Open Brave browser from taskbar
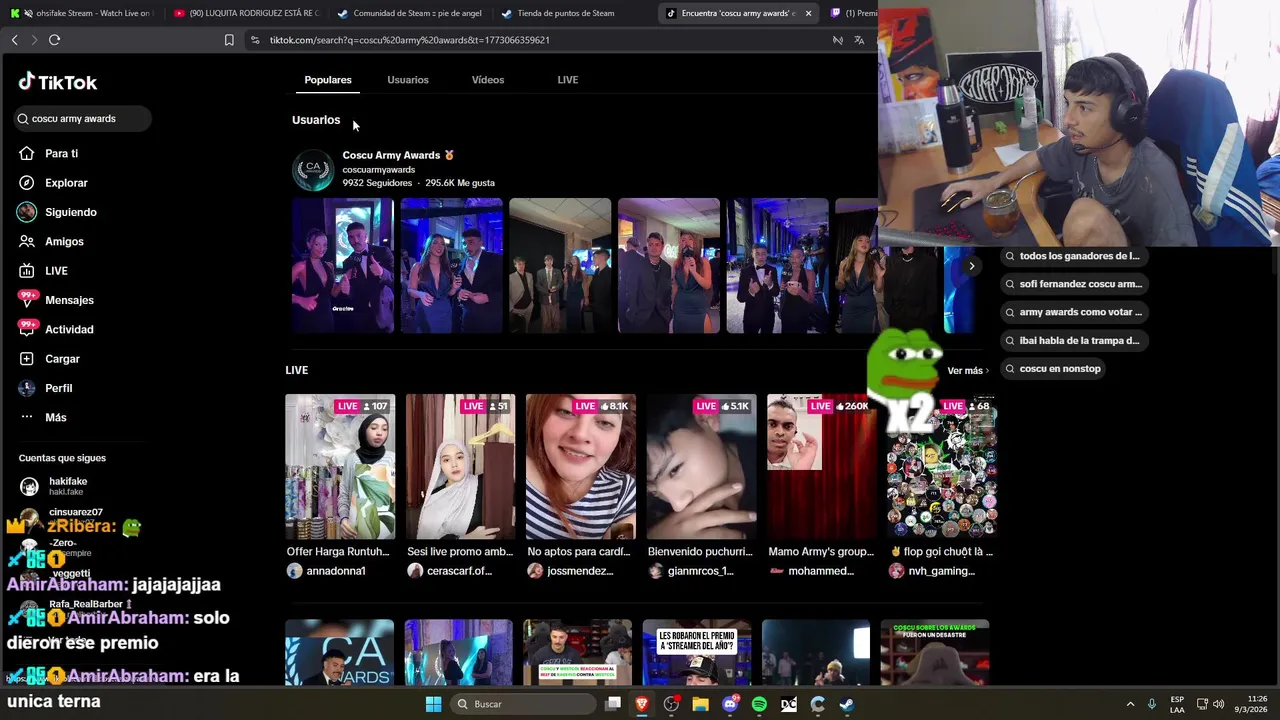This screenshot has height=720, width=1280. tap(642, 704)
